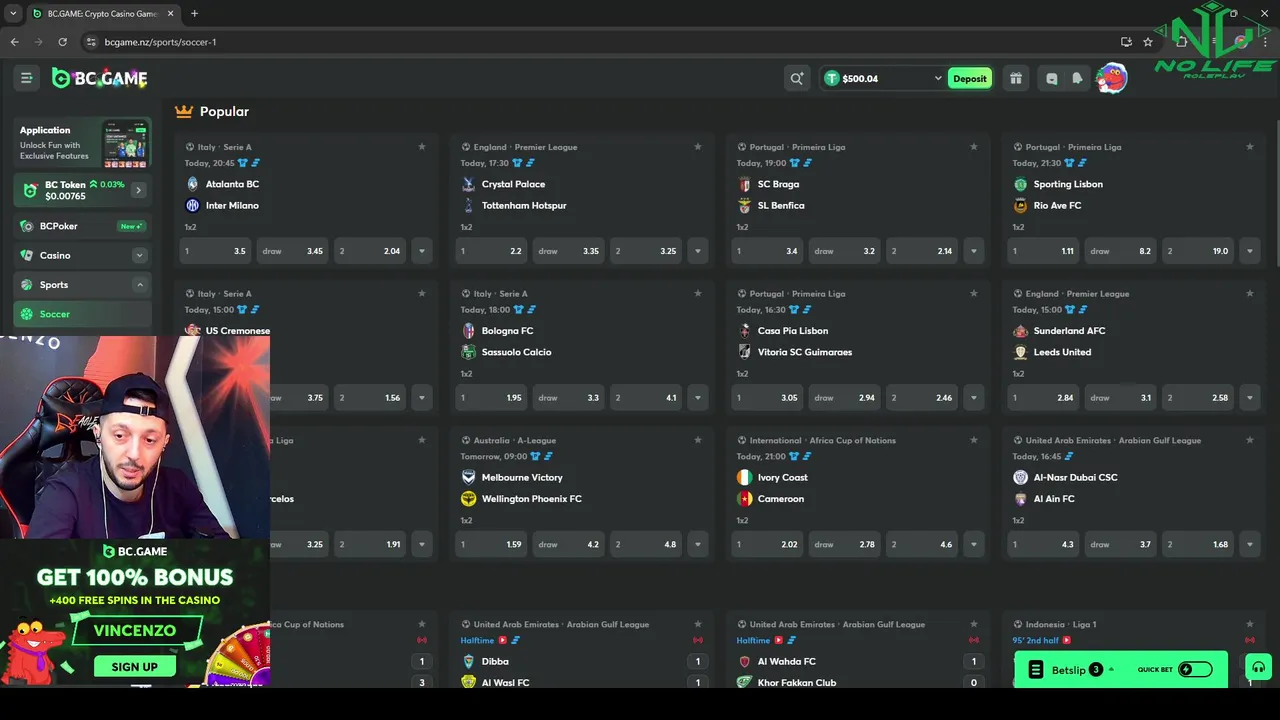Open the gift rewards icon

coord(1016,78)
